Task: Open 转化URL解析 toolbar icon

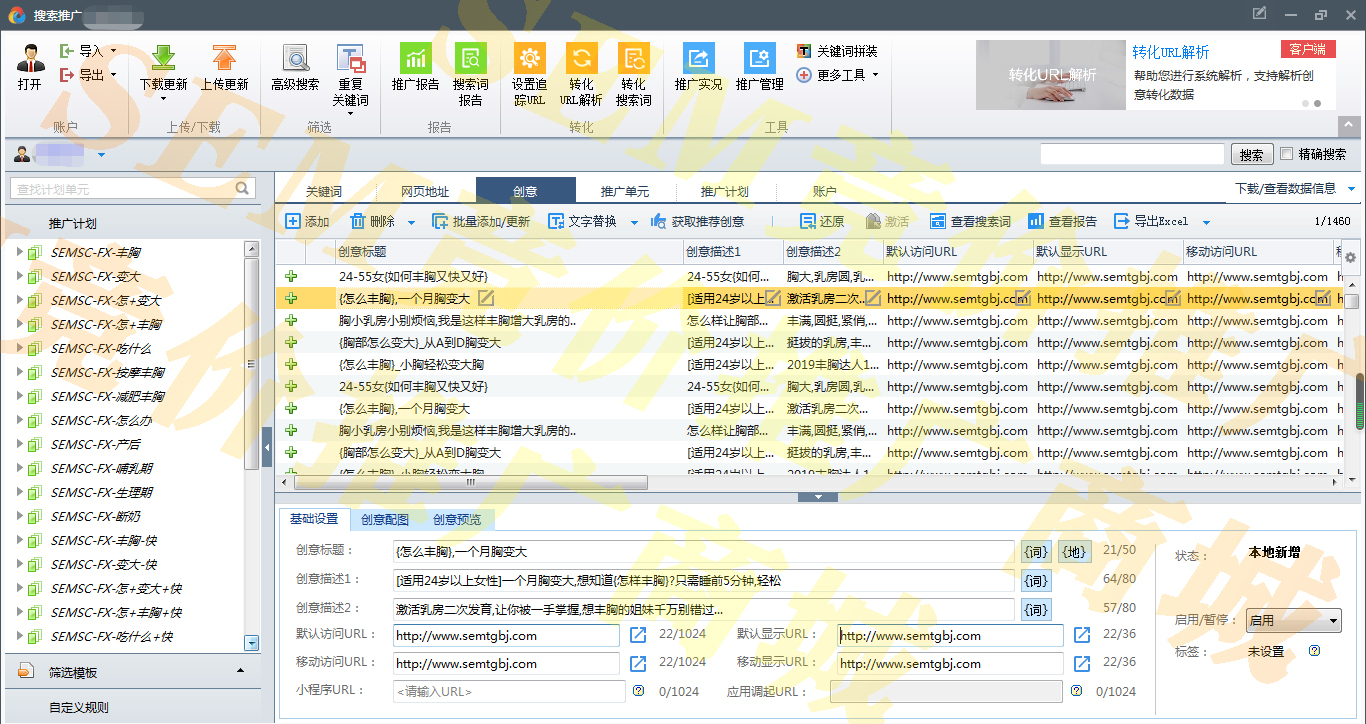Action: coord(581,59)
